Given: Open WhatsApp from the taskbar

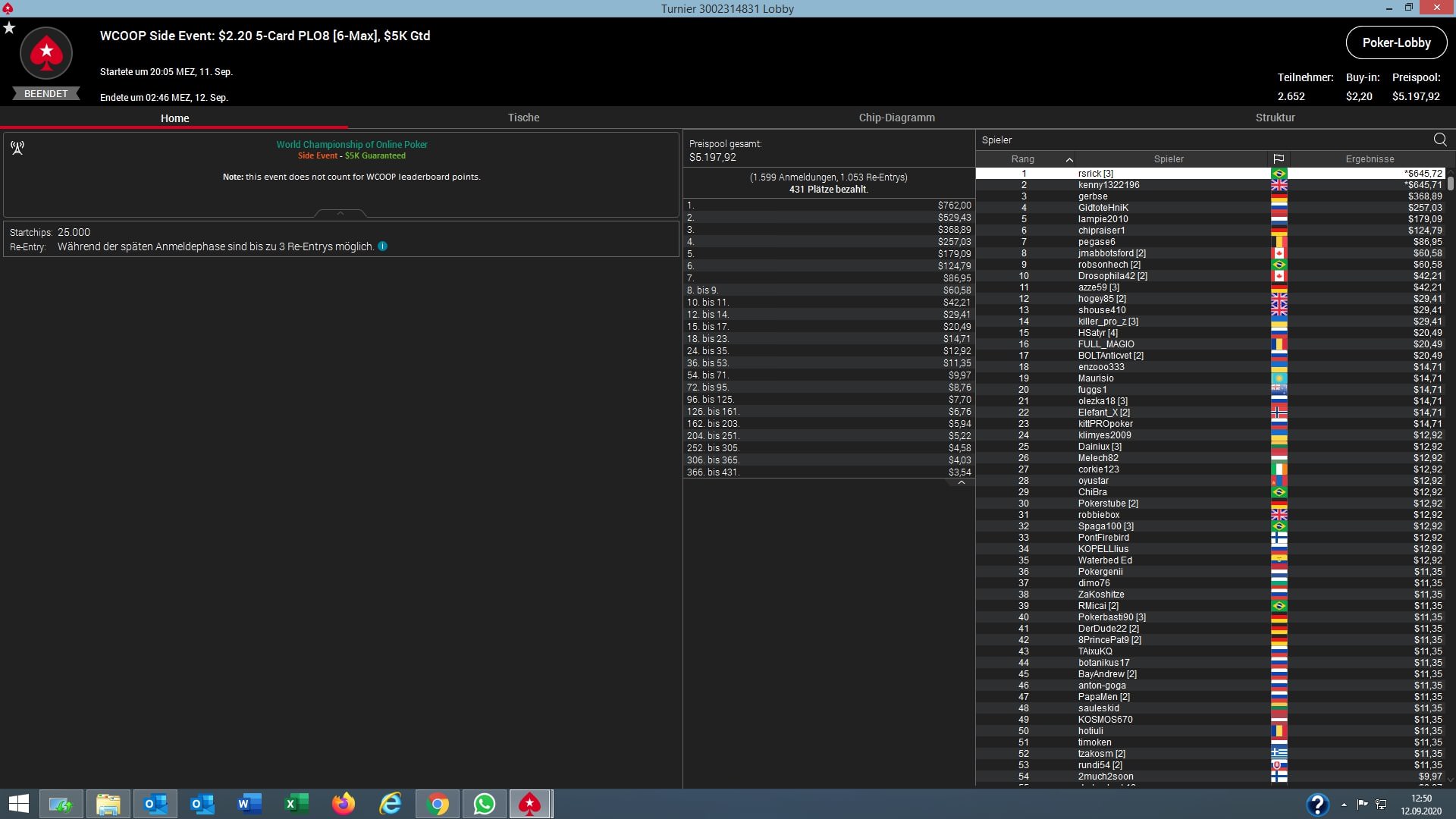Looking at the screenshot, I should click(x=484, y=804).
